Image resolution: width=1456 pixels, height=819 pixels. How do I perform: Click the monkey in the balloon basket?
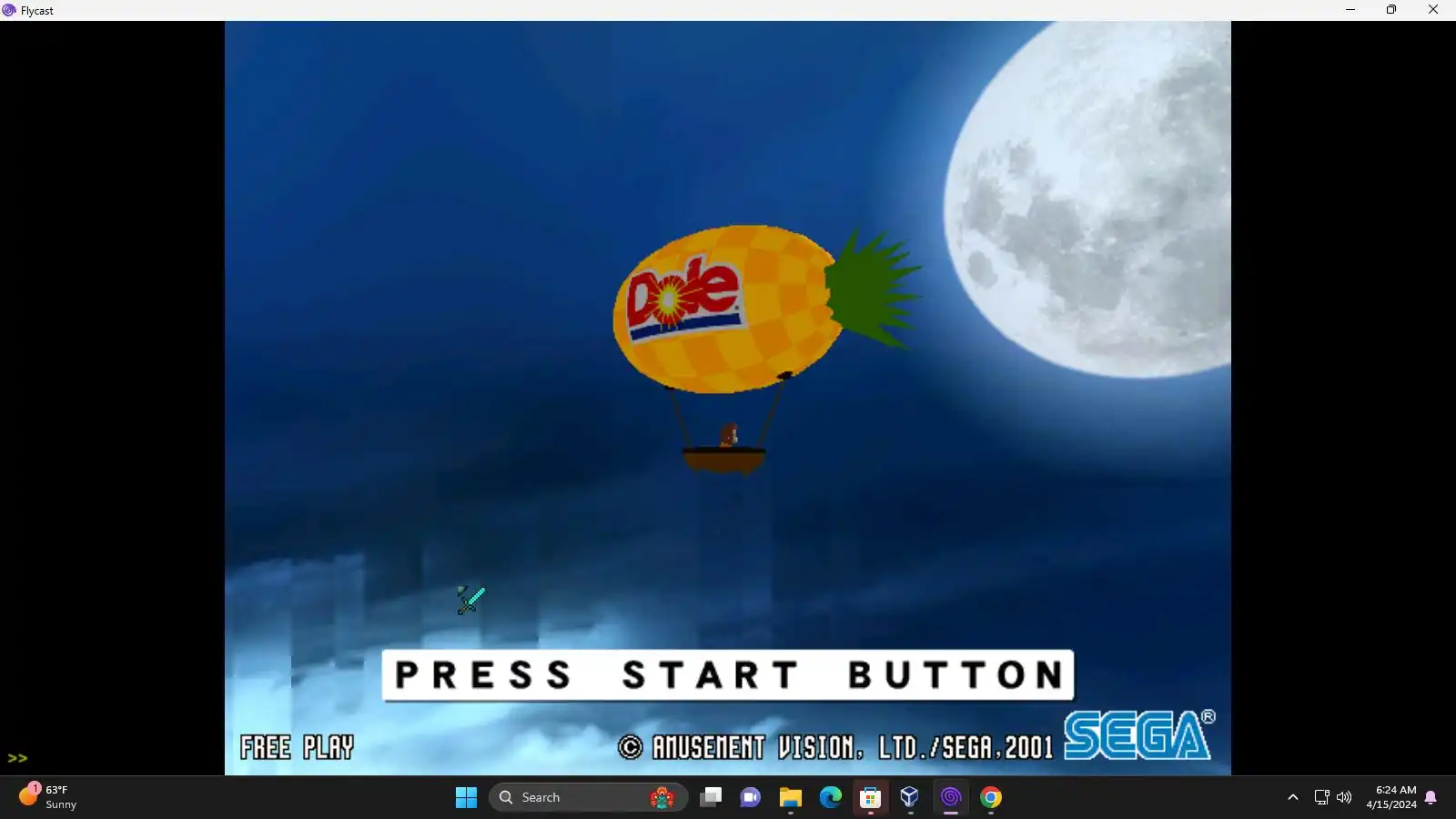[728, 435]
